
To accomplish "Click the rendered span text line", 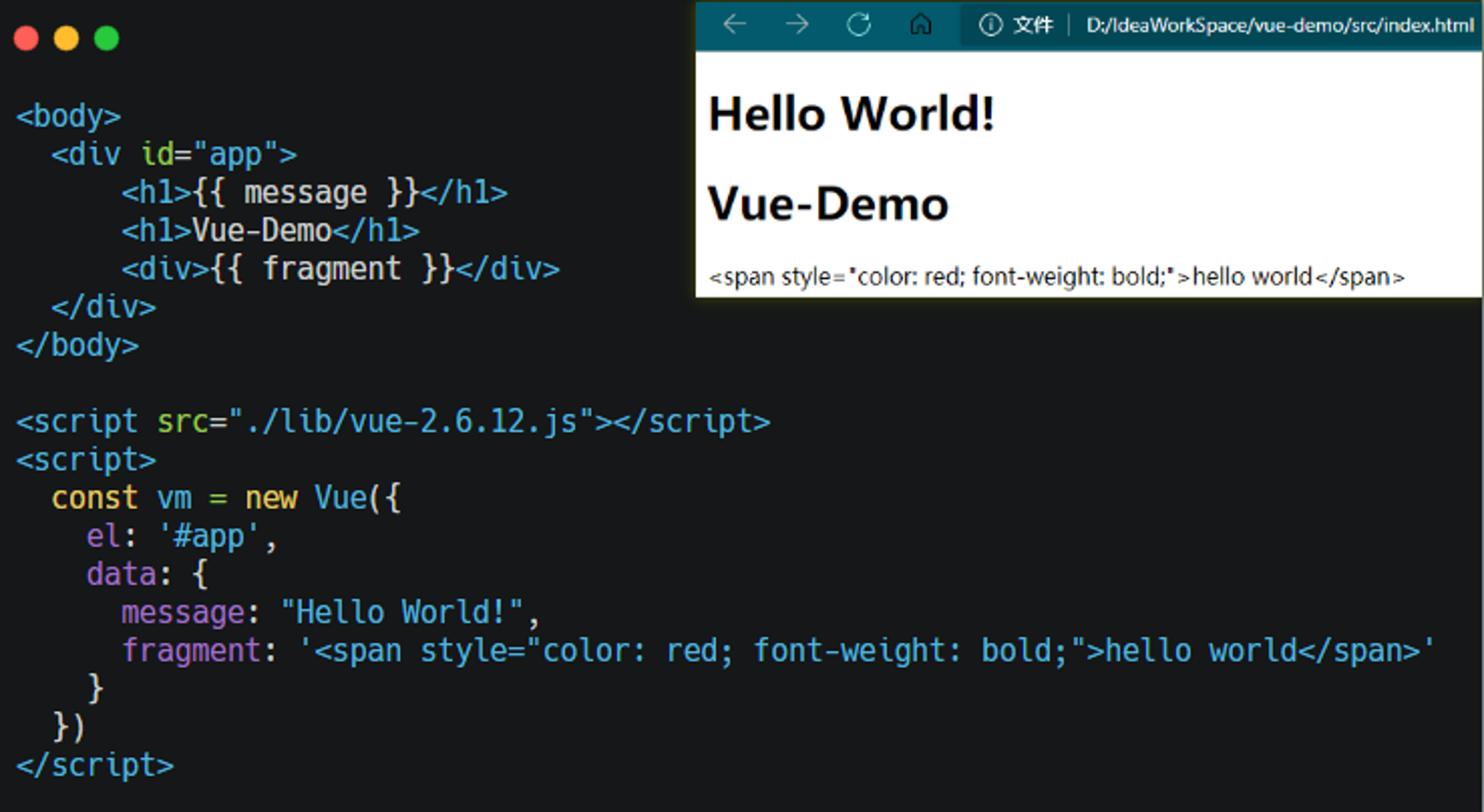I will (x=1057, y=277).
